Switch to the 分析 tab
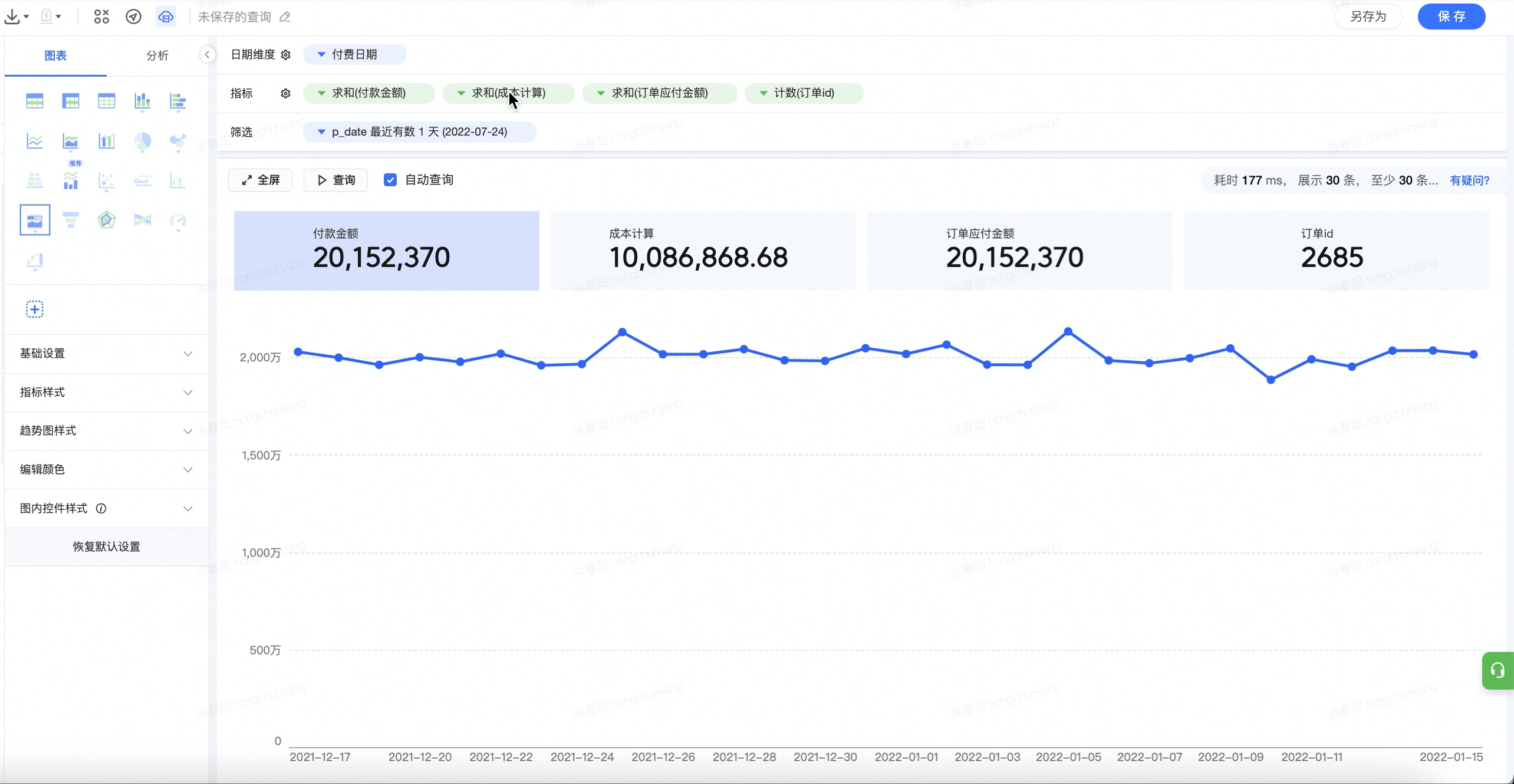This screenshot has height=784, width=1514. [157, 55]
